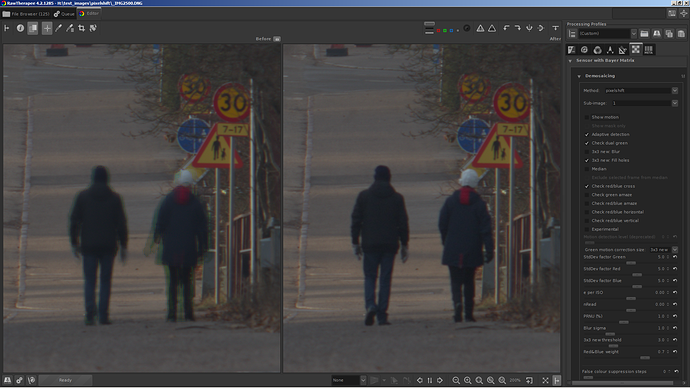Screen dimensions: 690x388
Task: Click the e per ISO value field
Action: [661, 293]
